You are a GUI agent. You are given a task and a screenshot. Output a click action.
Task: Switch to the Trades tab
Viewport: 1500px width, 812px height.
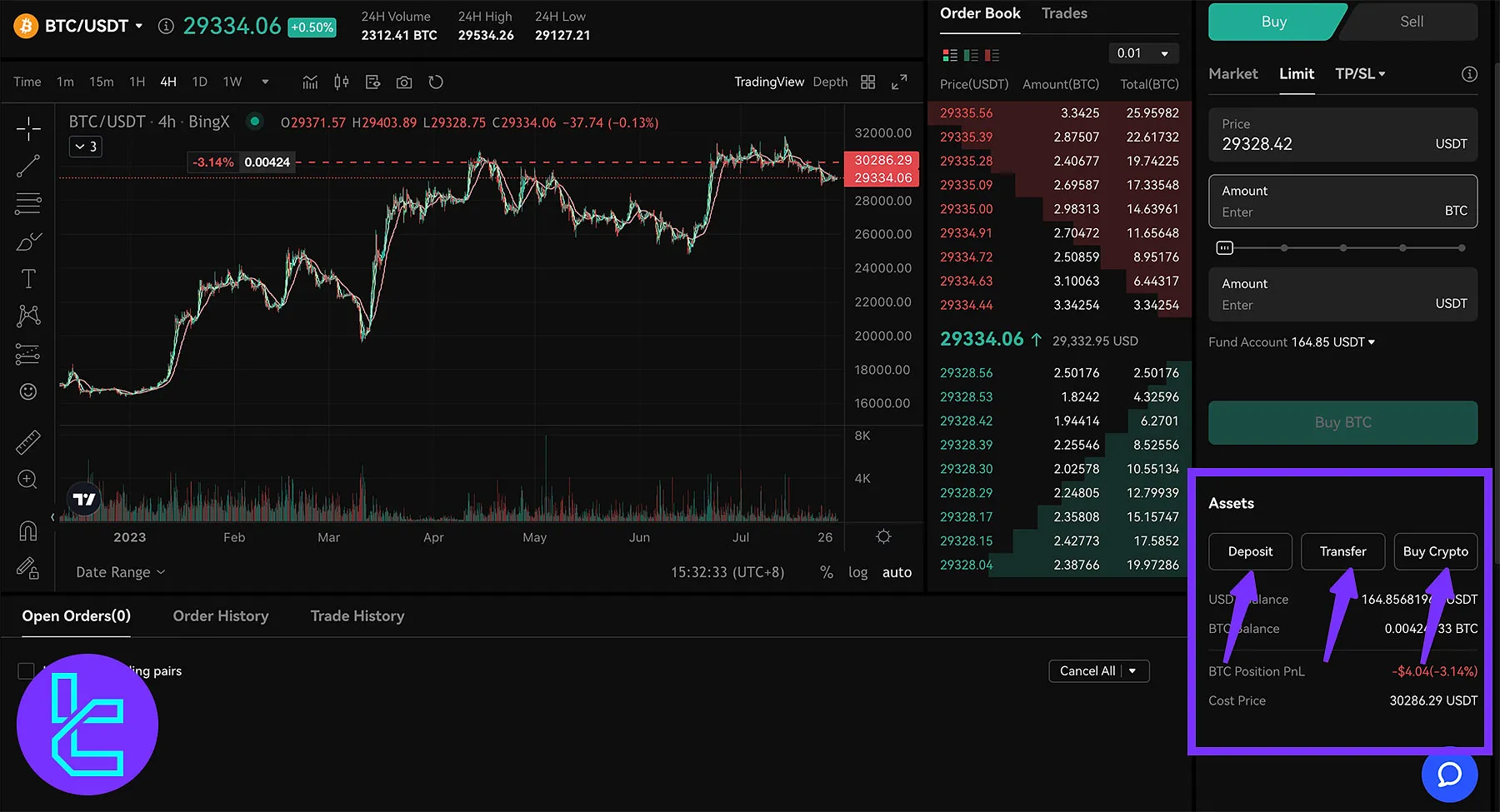point(1064,13)
